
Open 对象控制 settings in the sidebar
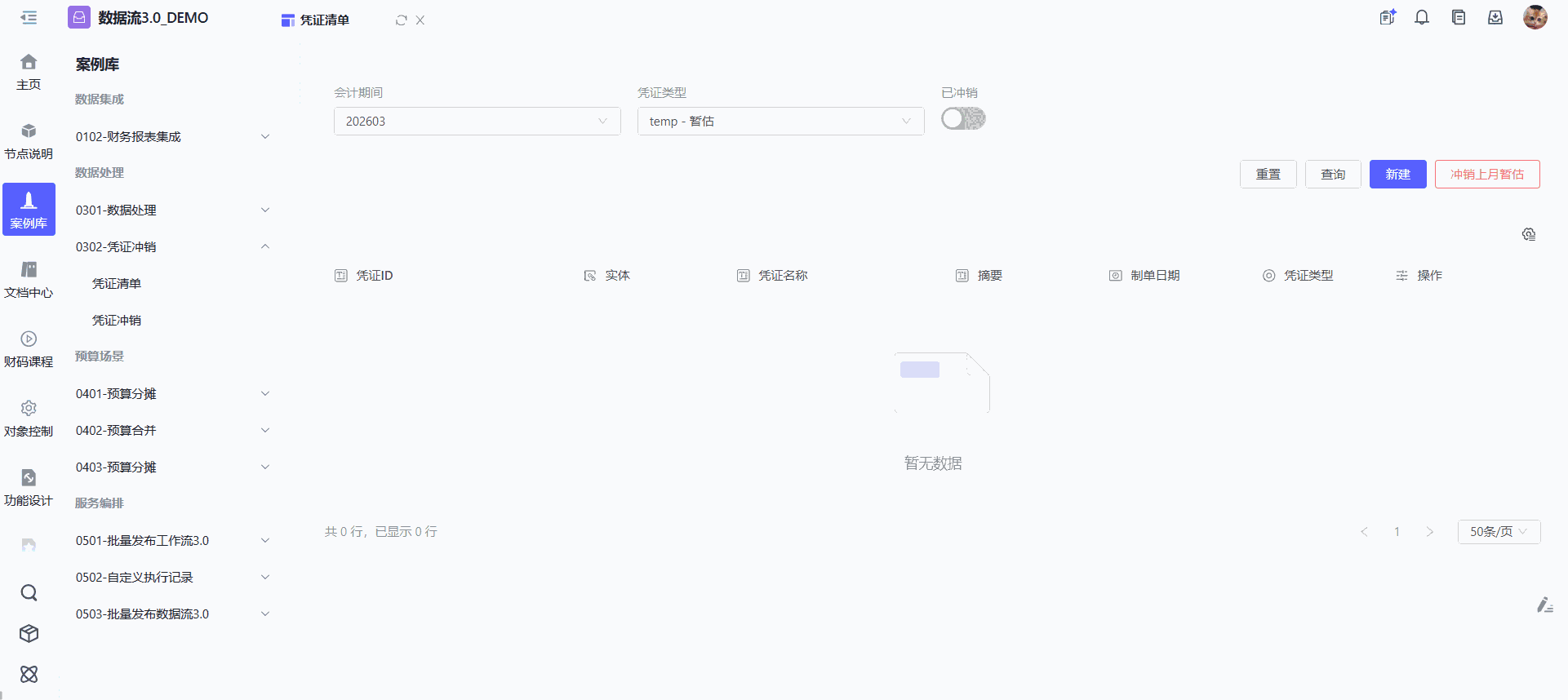click(29, 418)
